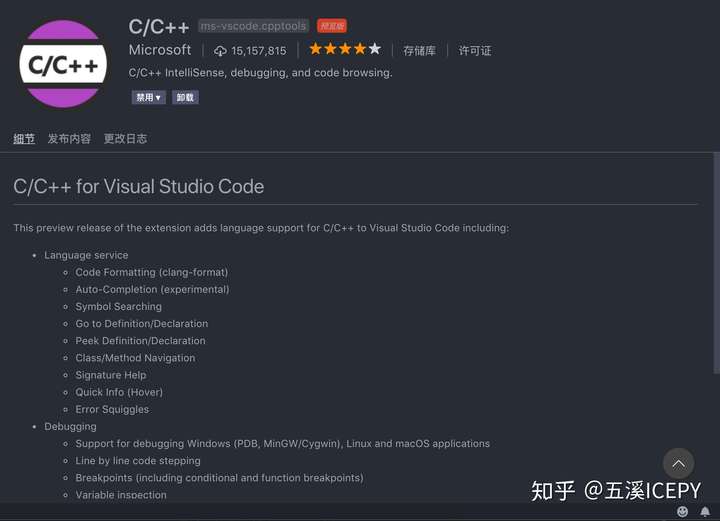Click the 卸载 (Uninstall) button
The image size is (720, 521).
[x=185, y=97]
